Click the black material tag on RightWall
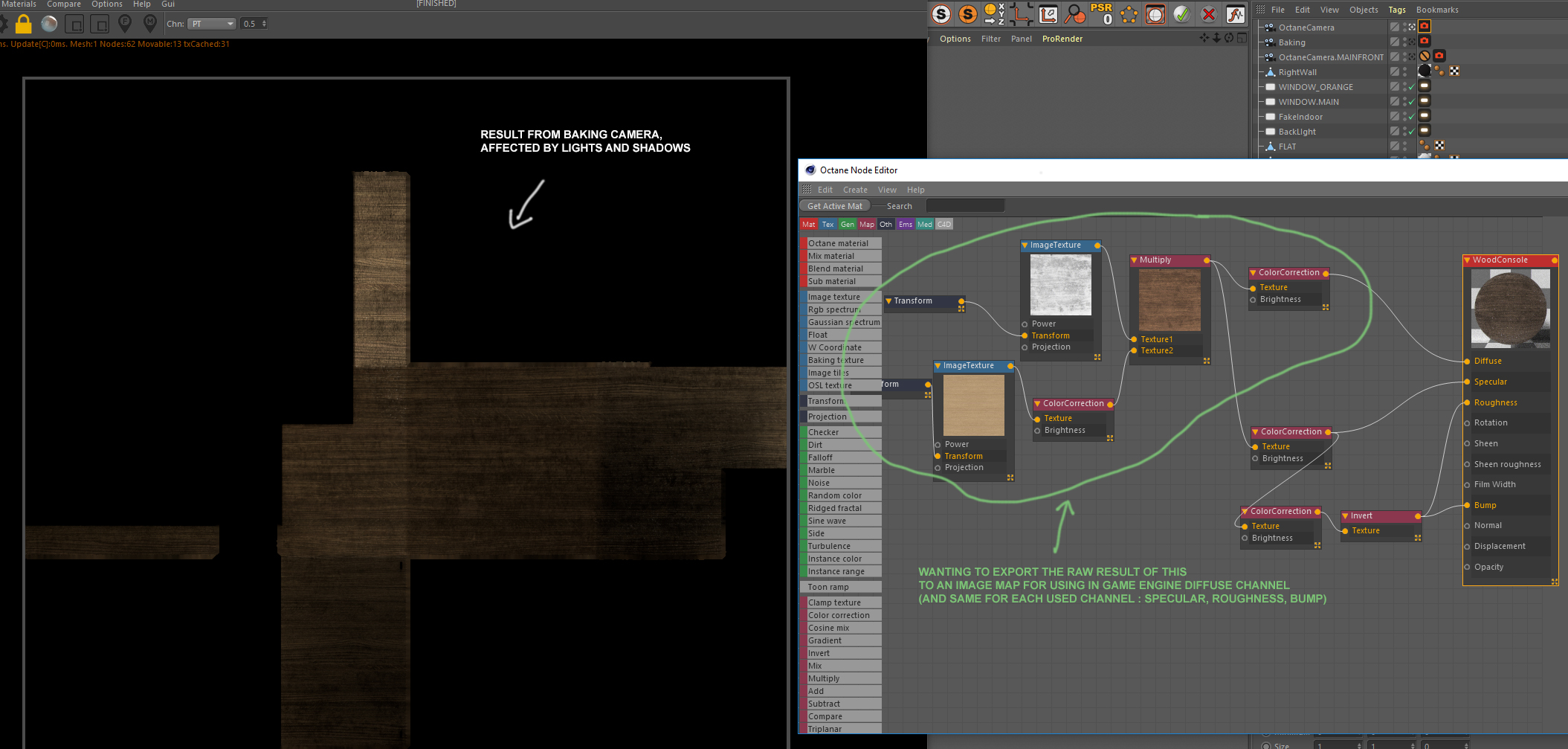 tap(1425, 71)
